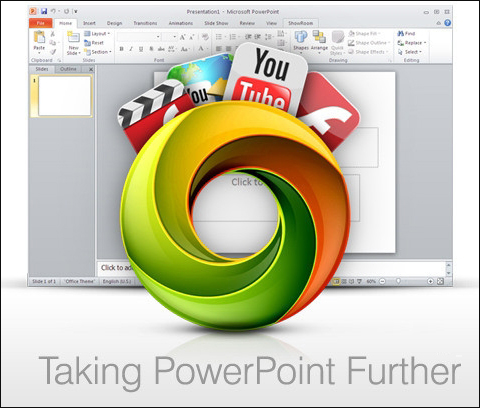Open the File tab

click(x=41, y=23)
